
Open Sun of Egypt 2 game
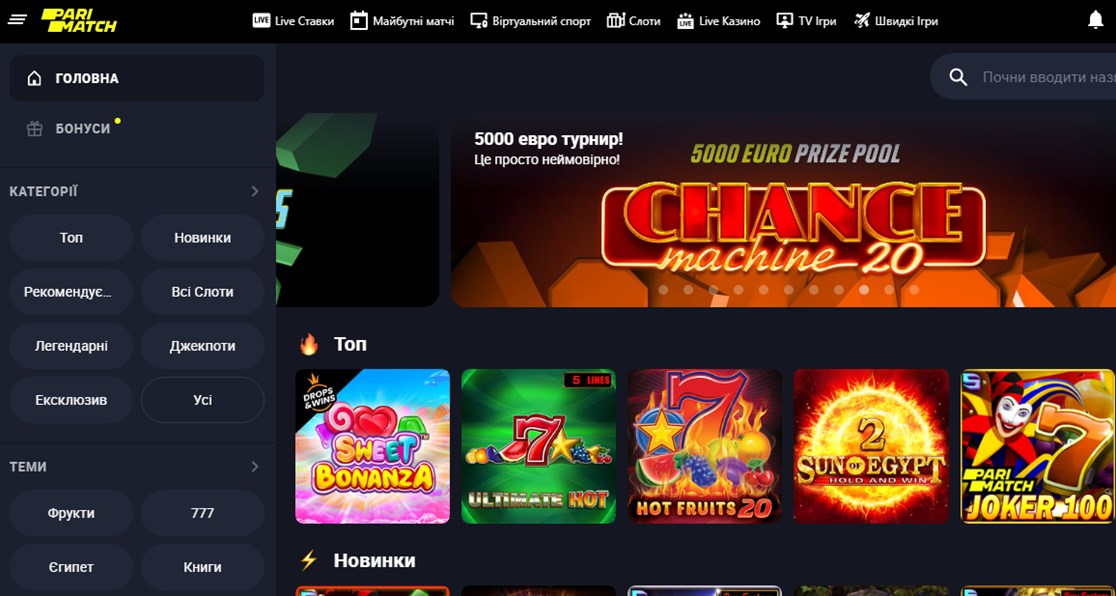coord(871,446)
